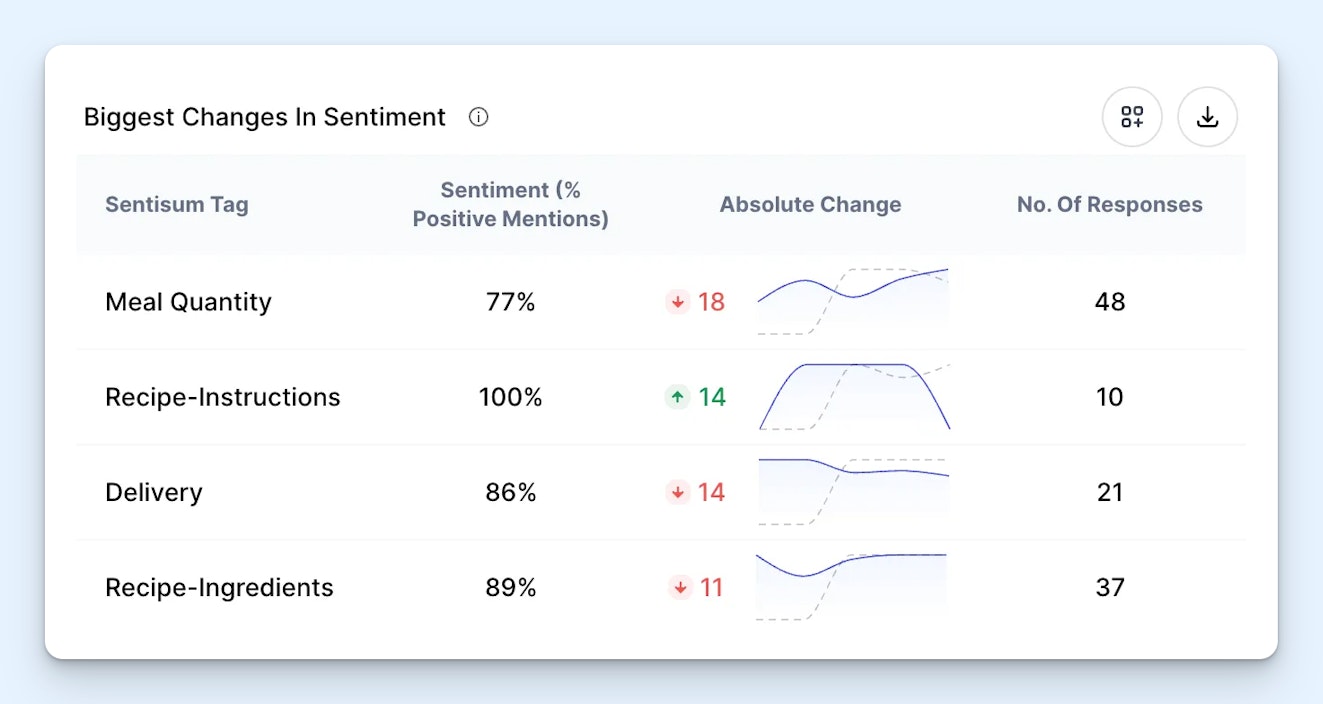Sort by Sentiment % Positive Mentions header

pyautogui.click(x=510, y=205)
